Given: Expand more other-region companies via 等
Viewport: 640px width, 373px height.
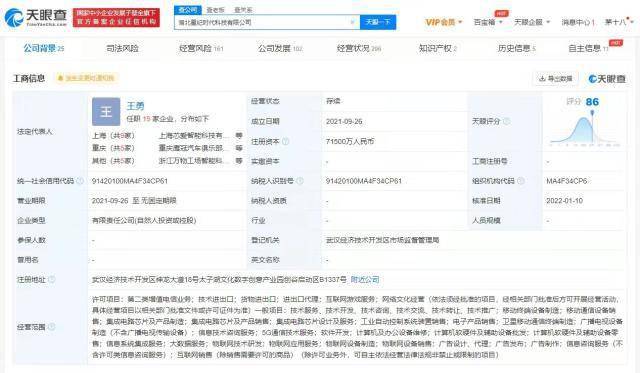Looking at the screenshot, I should point(239,161).
